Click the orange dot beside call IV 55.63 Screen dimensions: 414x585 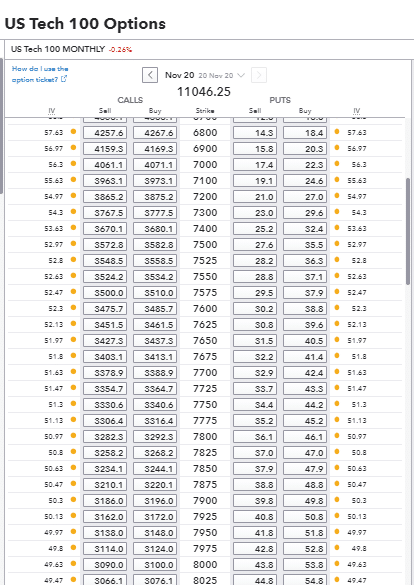[73, 179]
